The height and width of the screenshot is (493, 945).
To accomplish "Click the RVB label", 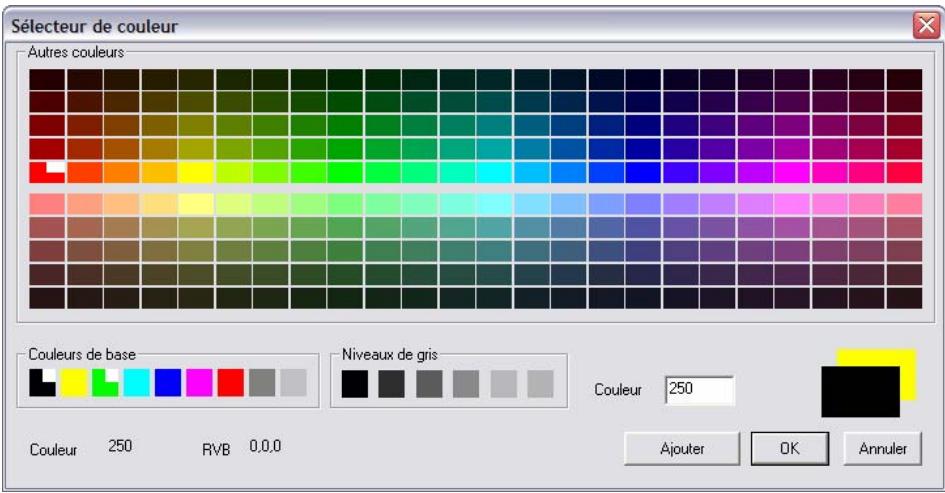I will pyautogui.click(x=216, y=450).
